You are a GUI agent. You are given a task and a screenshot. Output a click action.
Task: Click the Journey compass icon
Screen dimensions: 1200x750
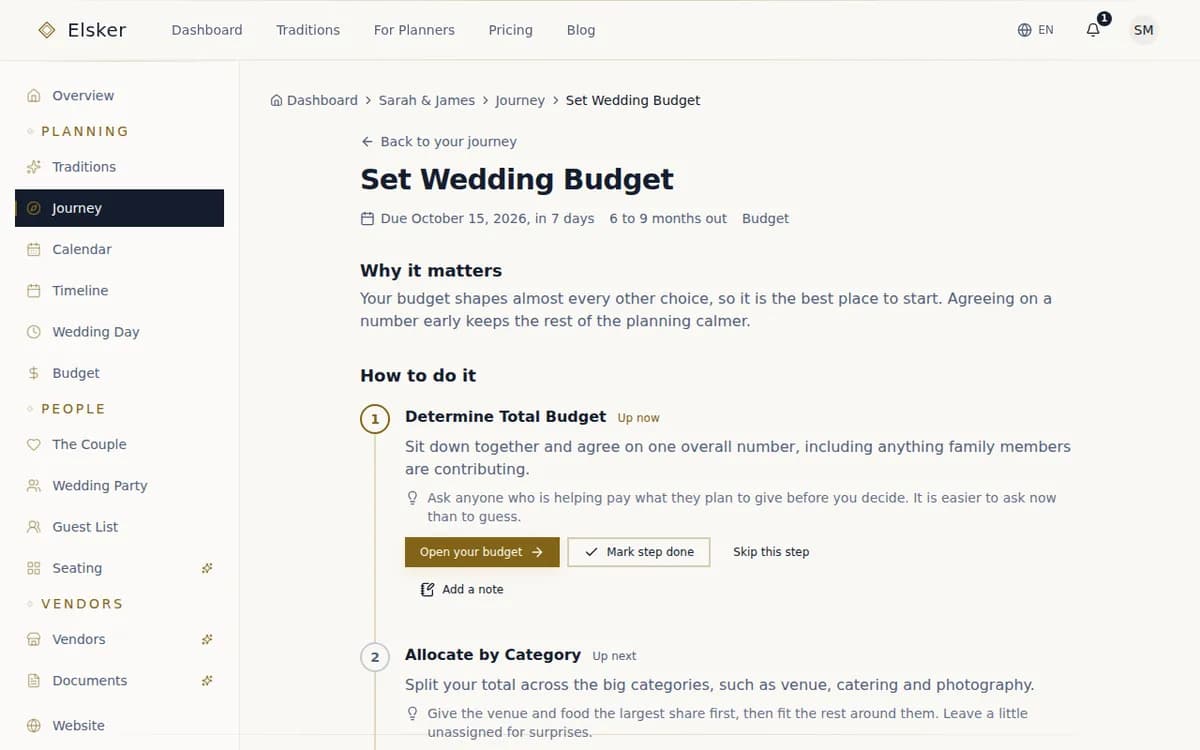[x=33, y=208]
